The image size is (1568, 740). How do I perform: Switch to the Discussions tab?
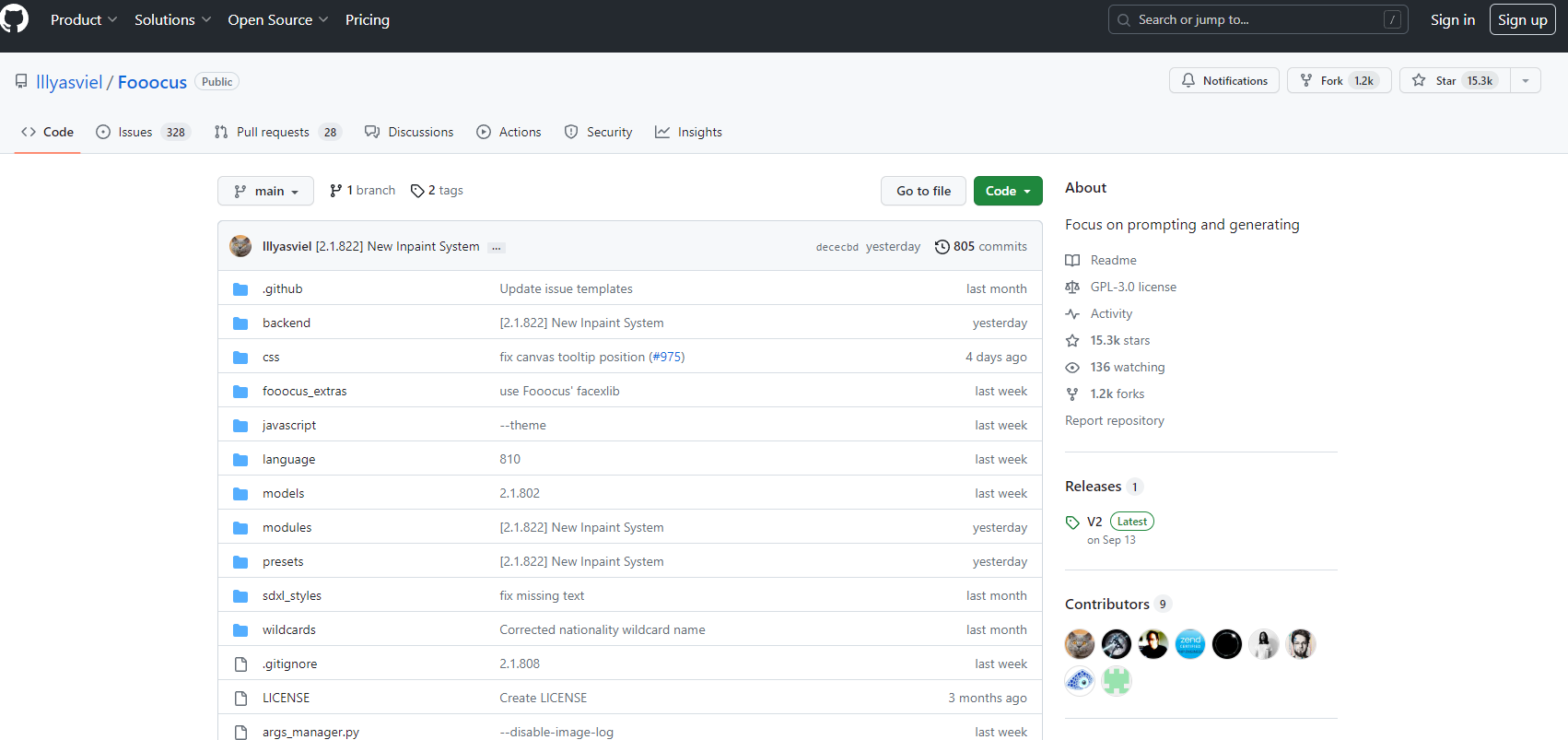409,132
